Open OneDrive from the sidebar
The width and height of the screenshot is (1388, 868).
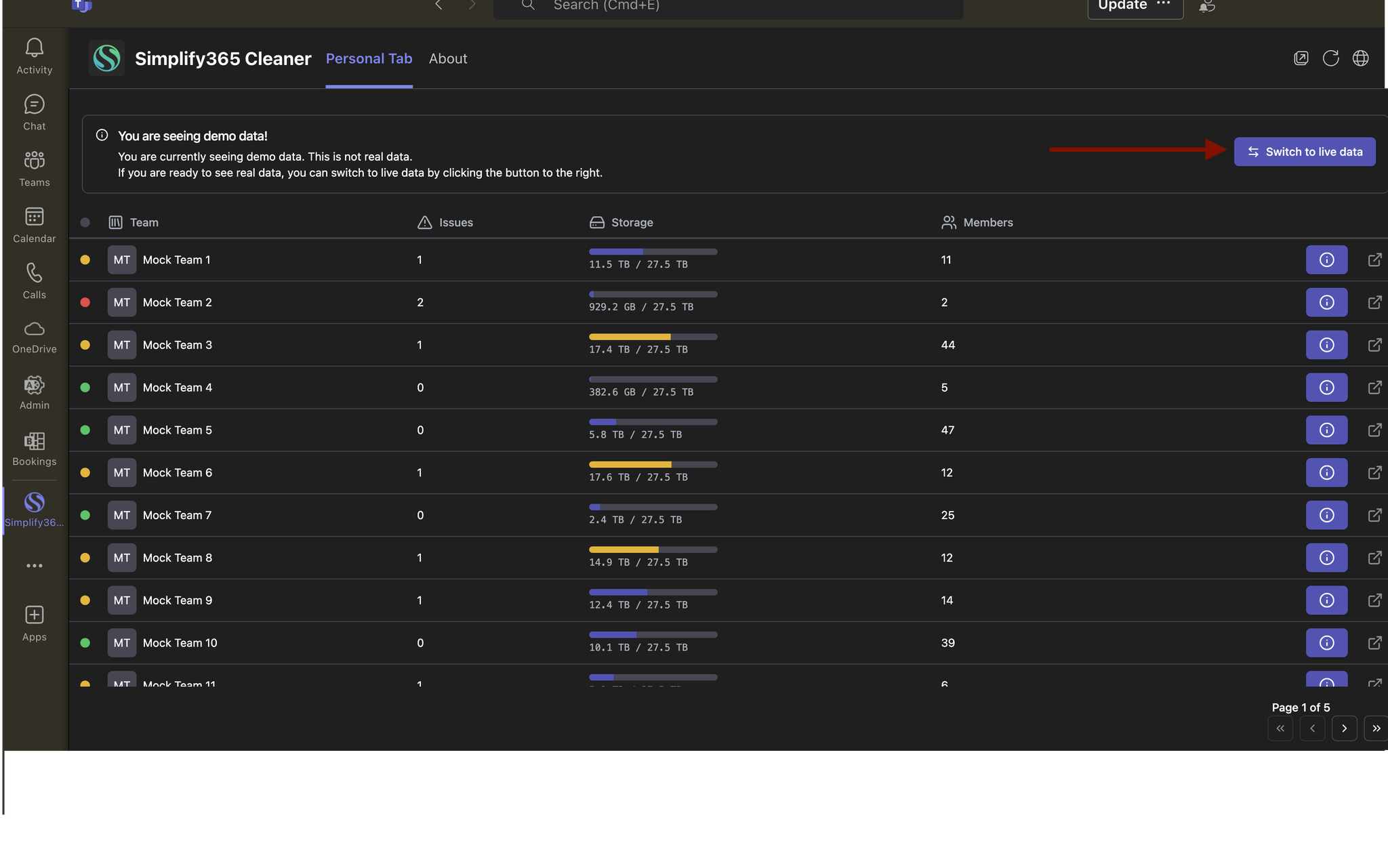(x=35, y=337)
